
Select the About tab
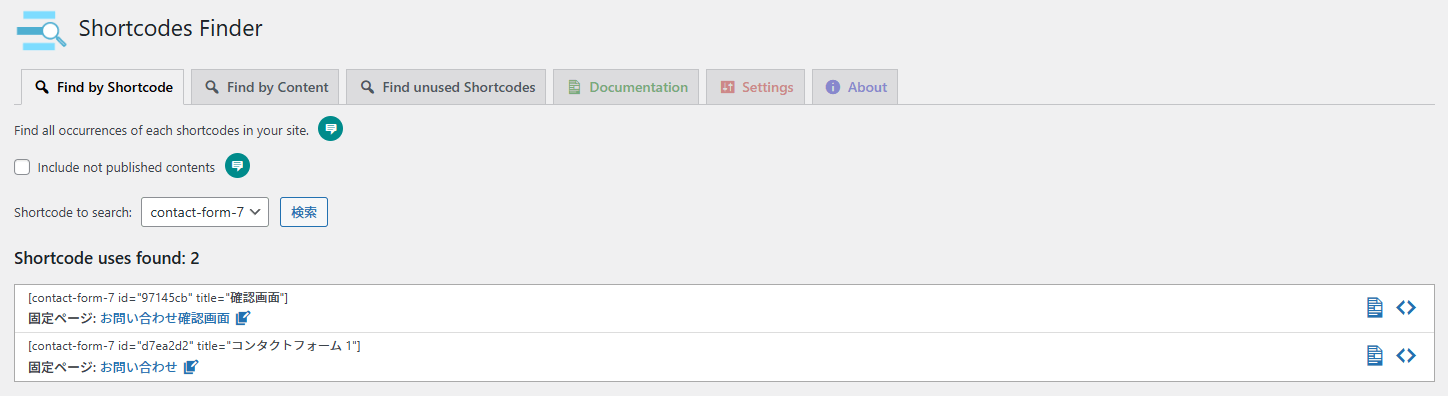(855, 87)
